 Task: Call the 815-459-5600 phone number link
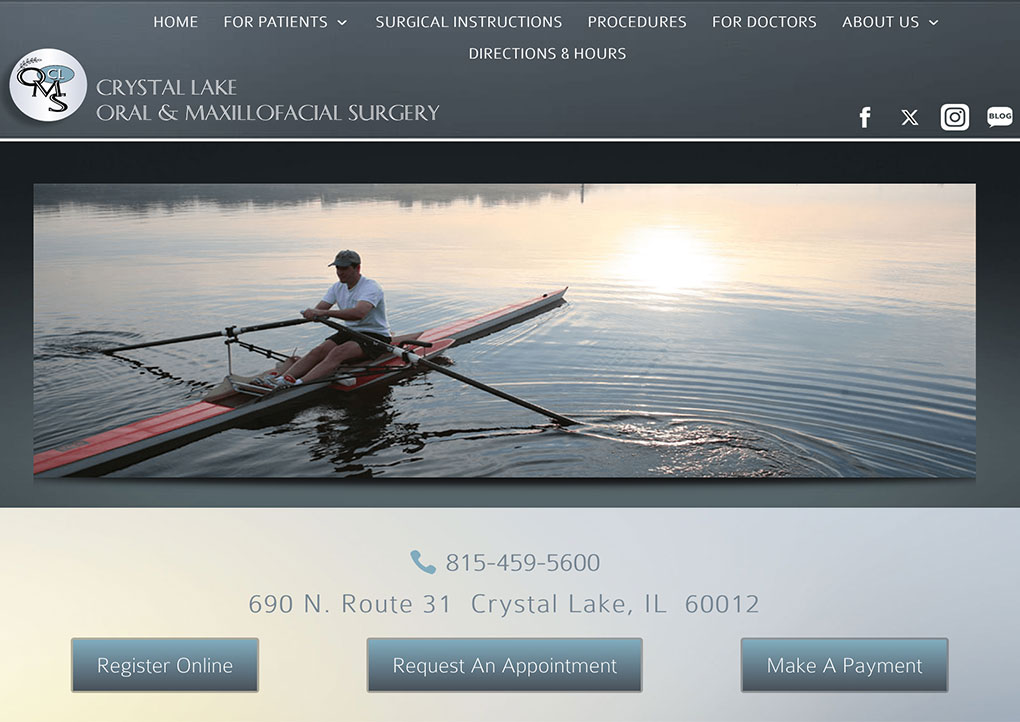click(522, 563)
